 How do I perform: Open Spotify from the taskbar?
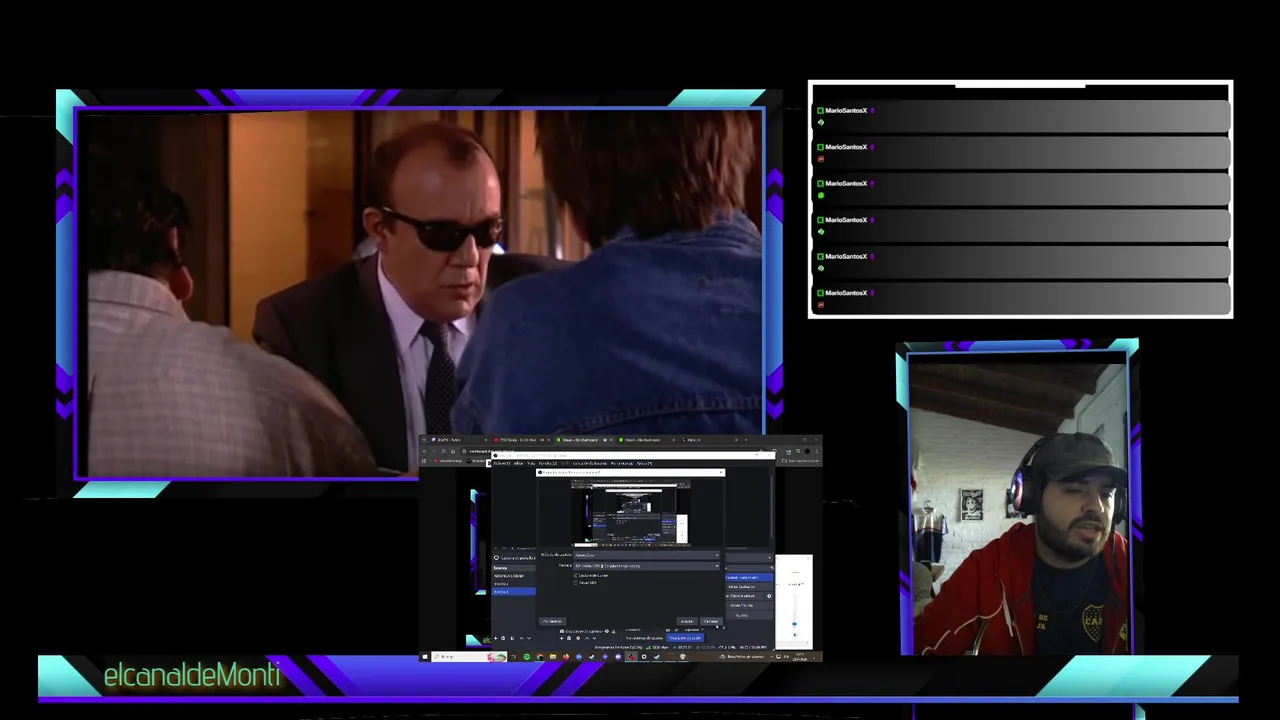click(527, 657)
